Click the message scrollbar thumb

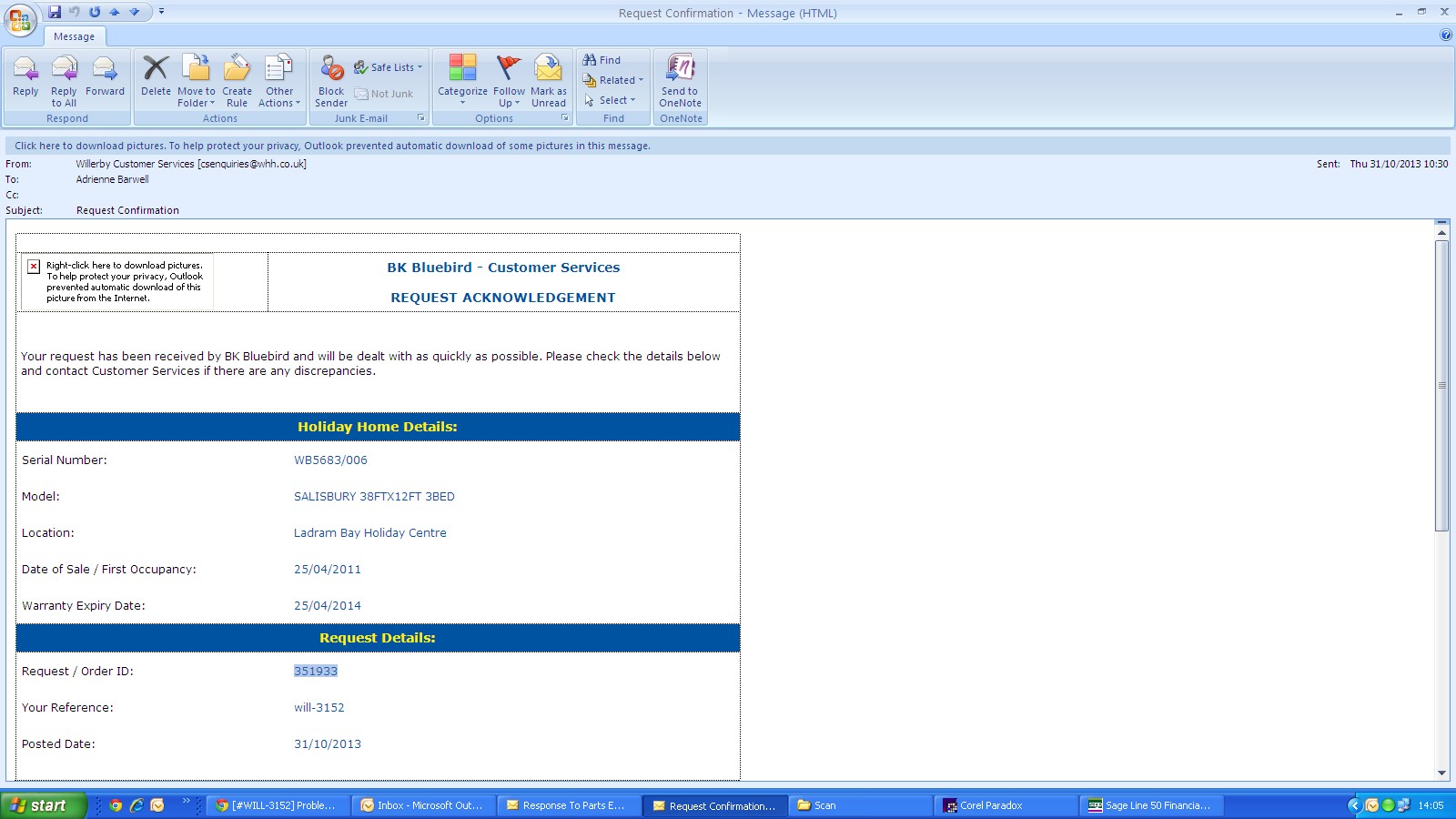pos(1441,386)
